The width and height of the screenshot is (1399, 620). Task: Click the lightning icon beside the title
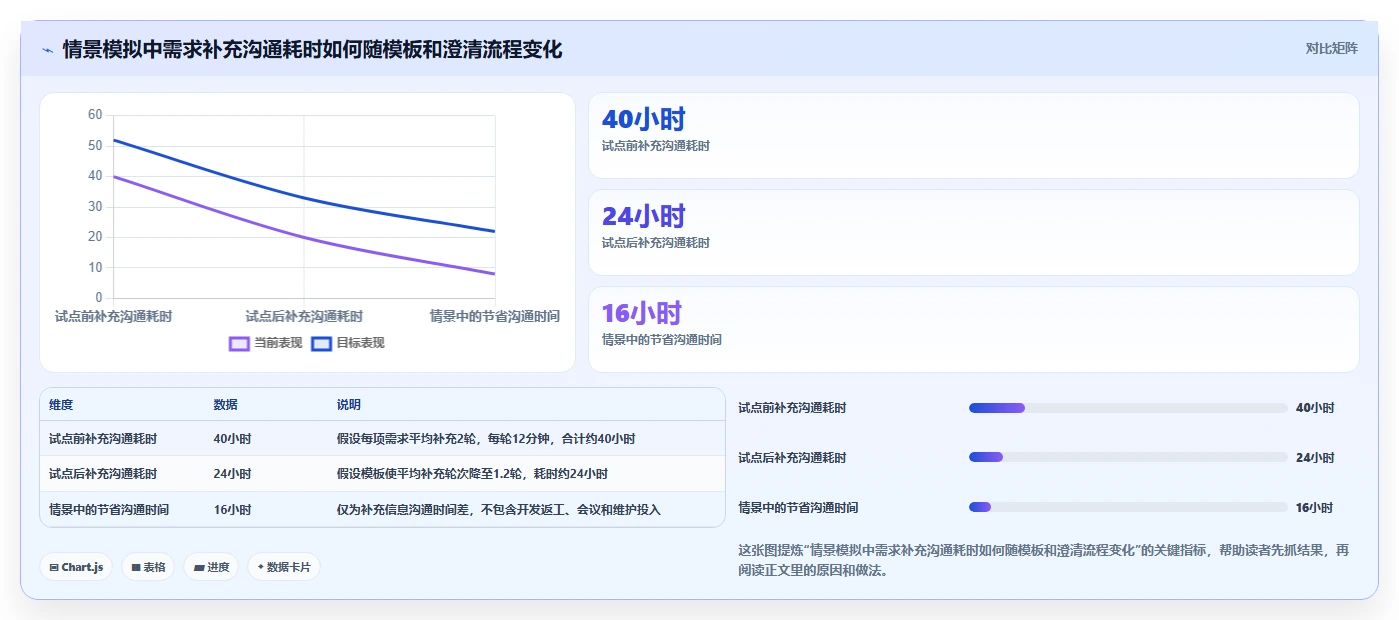pyautogui.click(x=48, y=49)
